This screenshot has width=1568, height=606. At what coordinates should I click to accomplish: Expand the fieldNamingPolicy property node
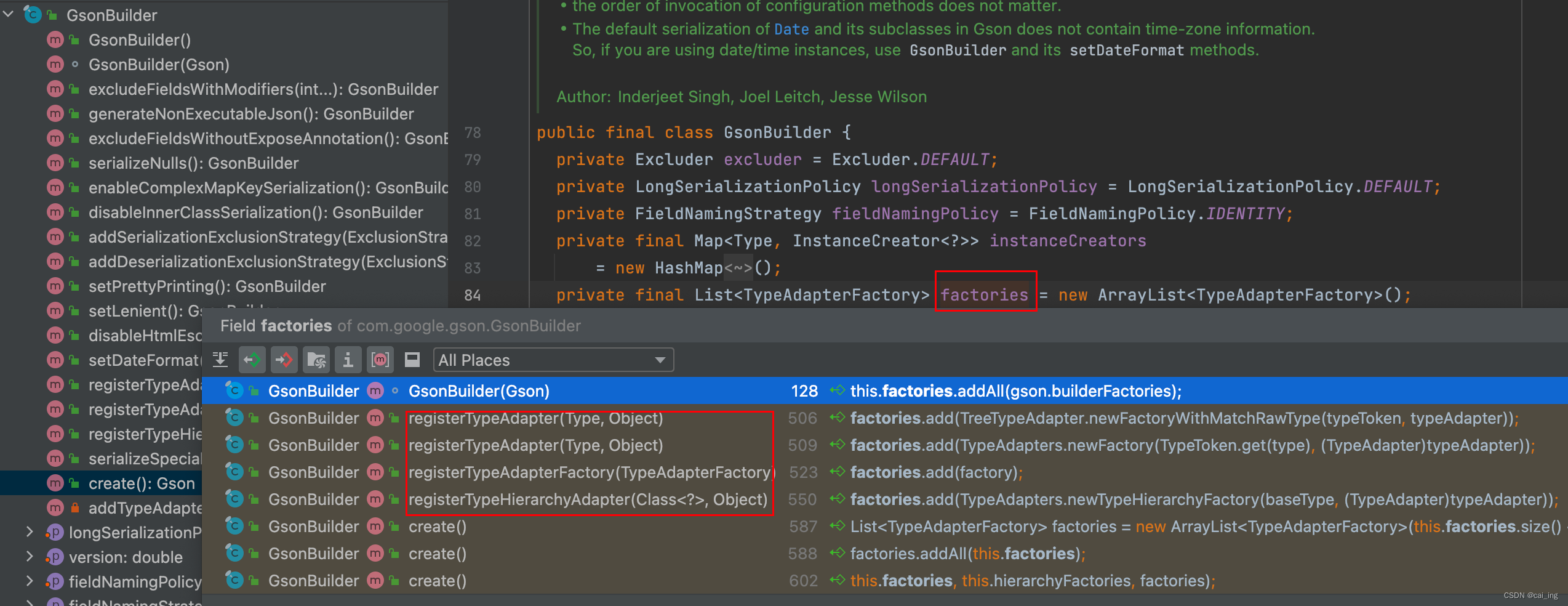pyautogui.click(x=30, y=581)
